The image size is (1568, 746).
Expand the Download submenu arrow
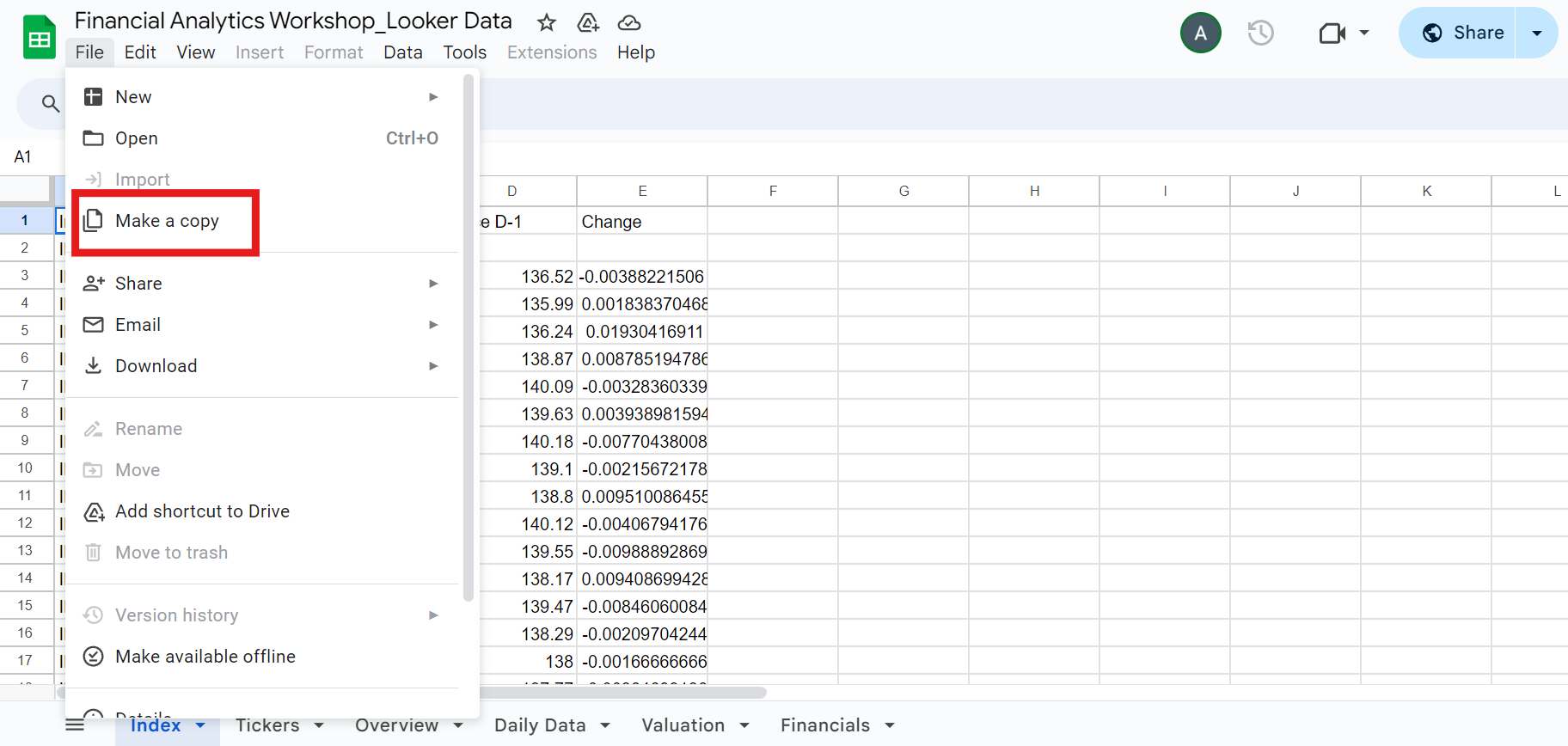point(433,366)
